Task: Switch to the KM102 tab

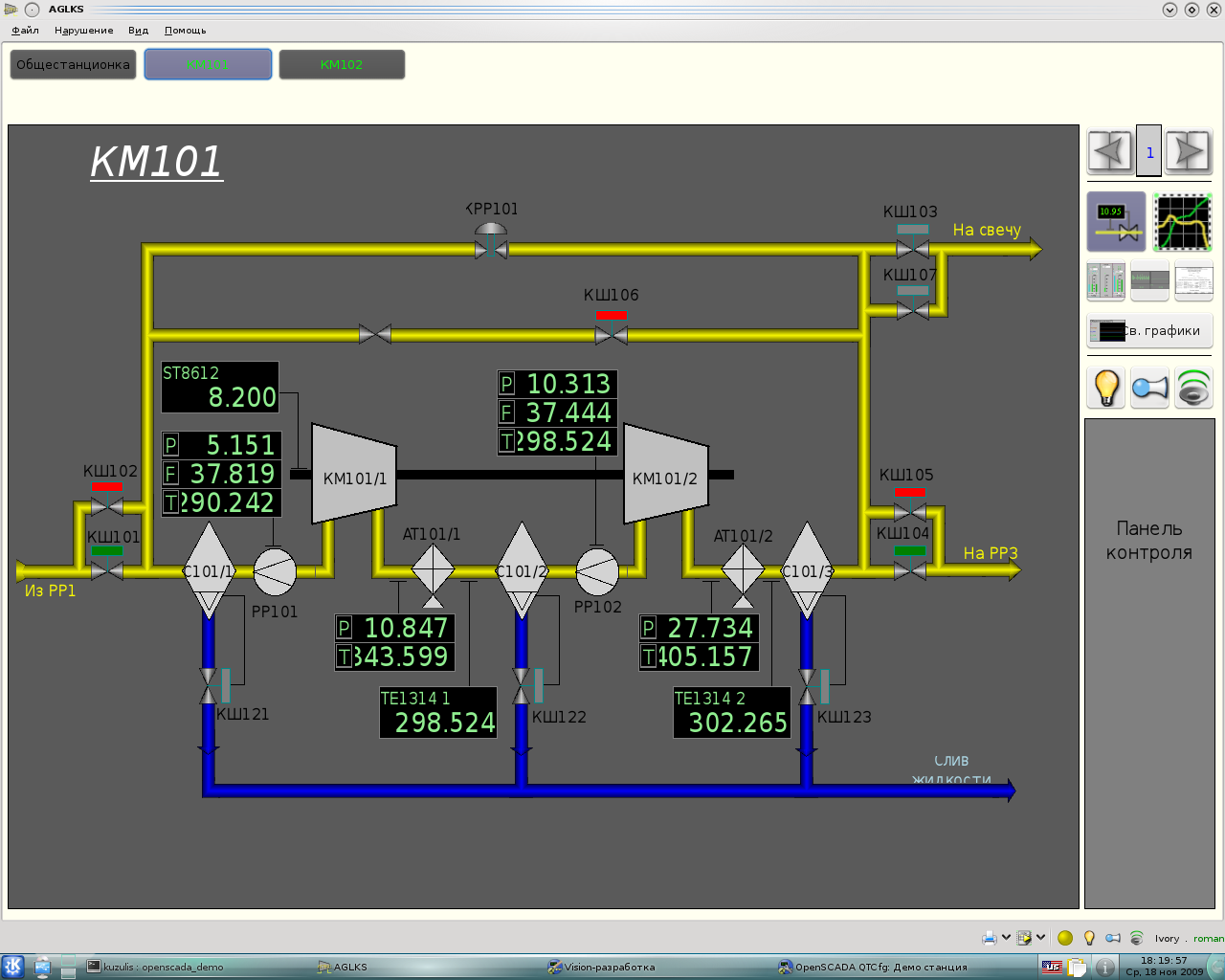Action: click(342, 65)
